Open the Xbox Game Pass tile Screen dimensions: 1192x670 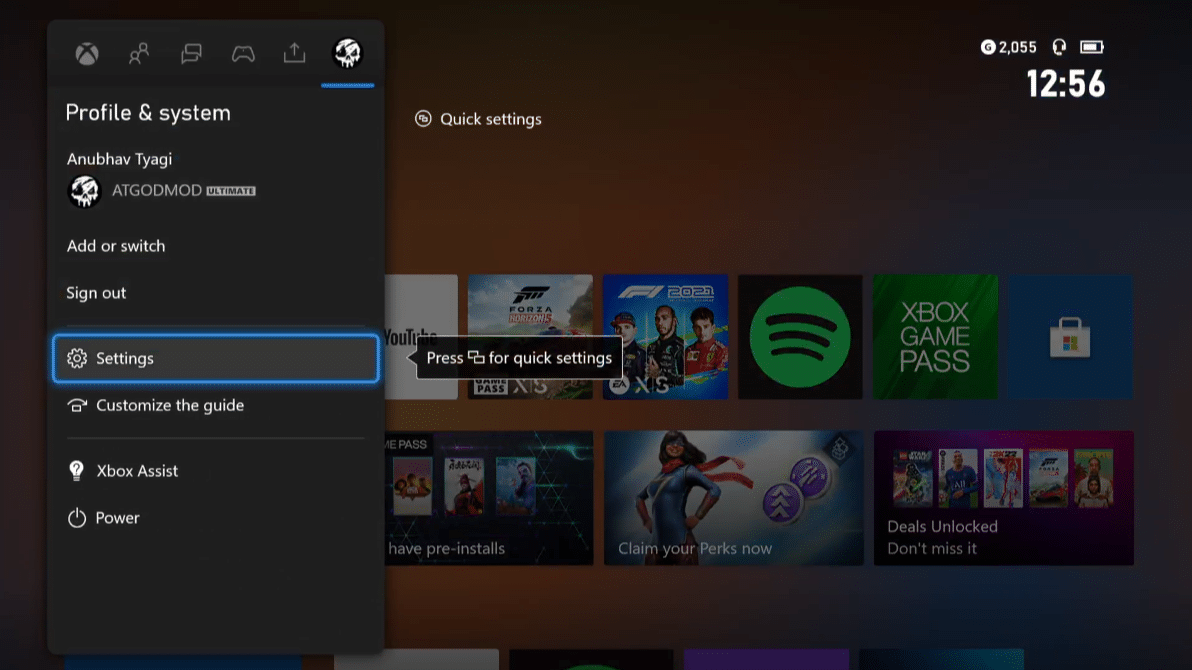pyautogui.click(x=935, y=337)
